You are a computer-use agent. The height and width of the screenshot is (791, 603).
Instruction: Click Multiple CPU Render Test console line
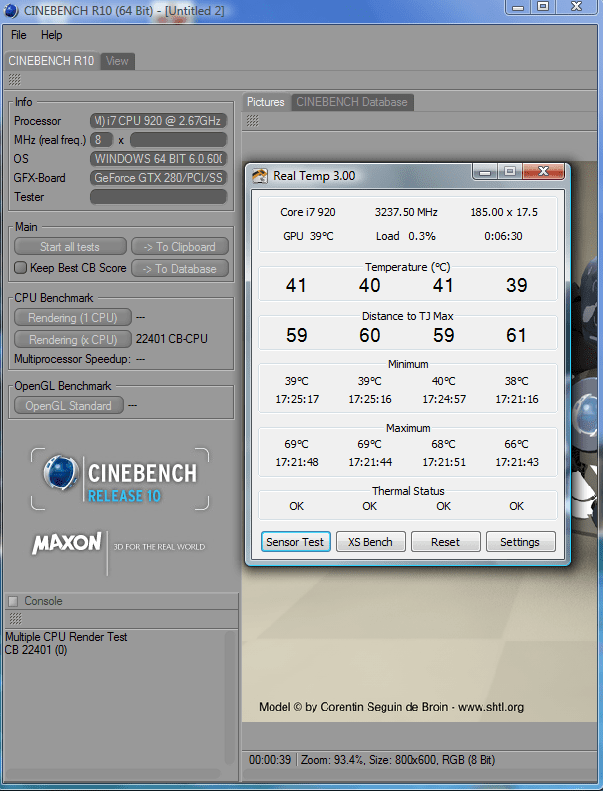(x=66, y=637)
